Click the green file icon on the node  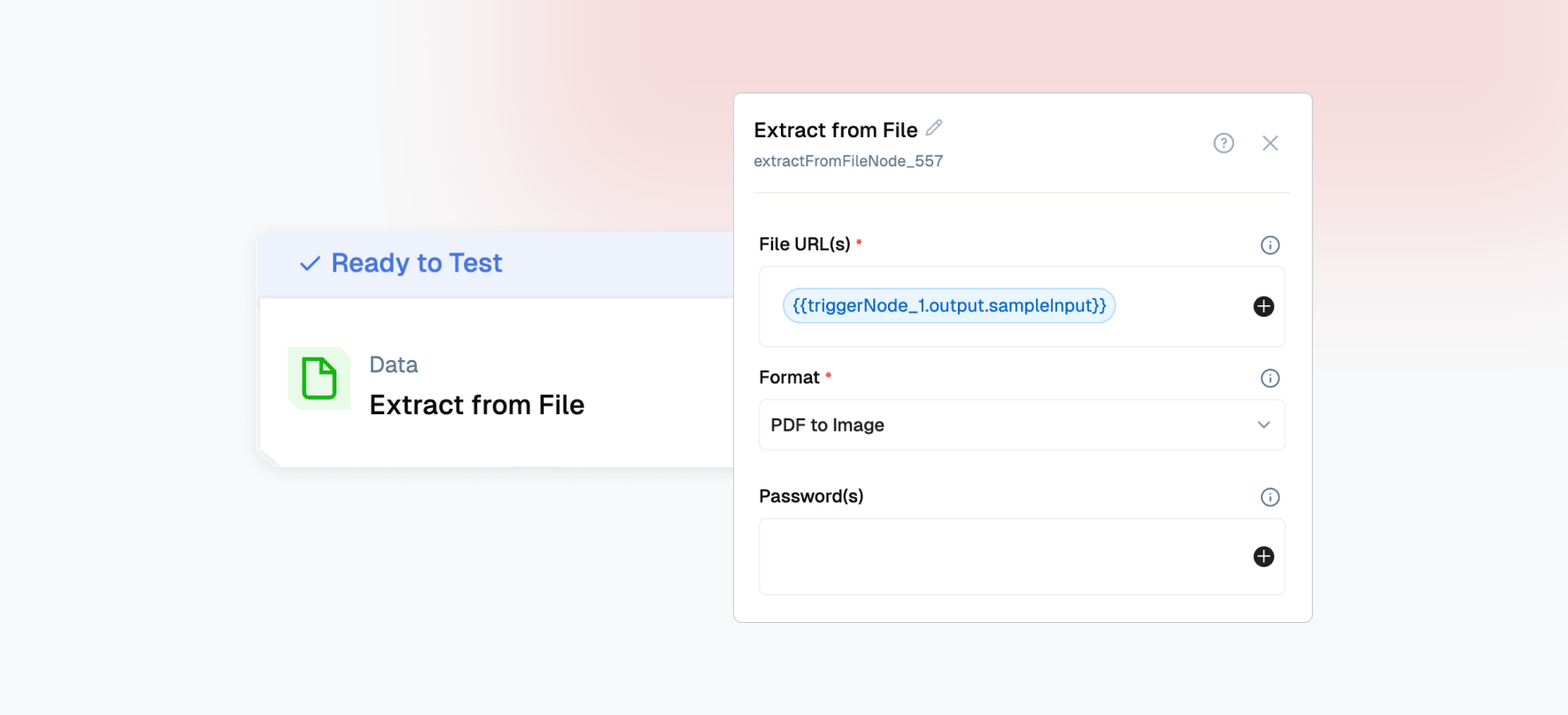(319, 378)
